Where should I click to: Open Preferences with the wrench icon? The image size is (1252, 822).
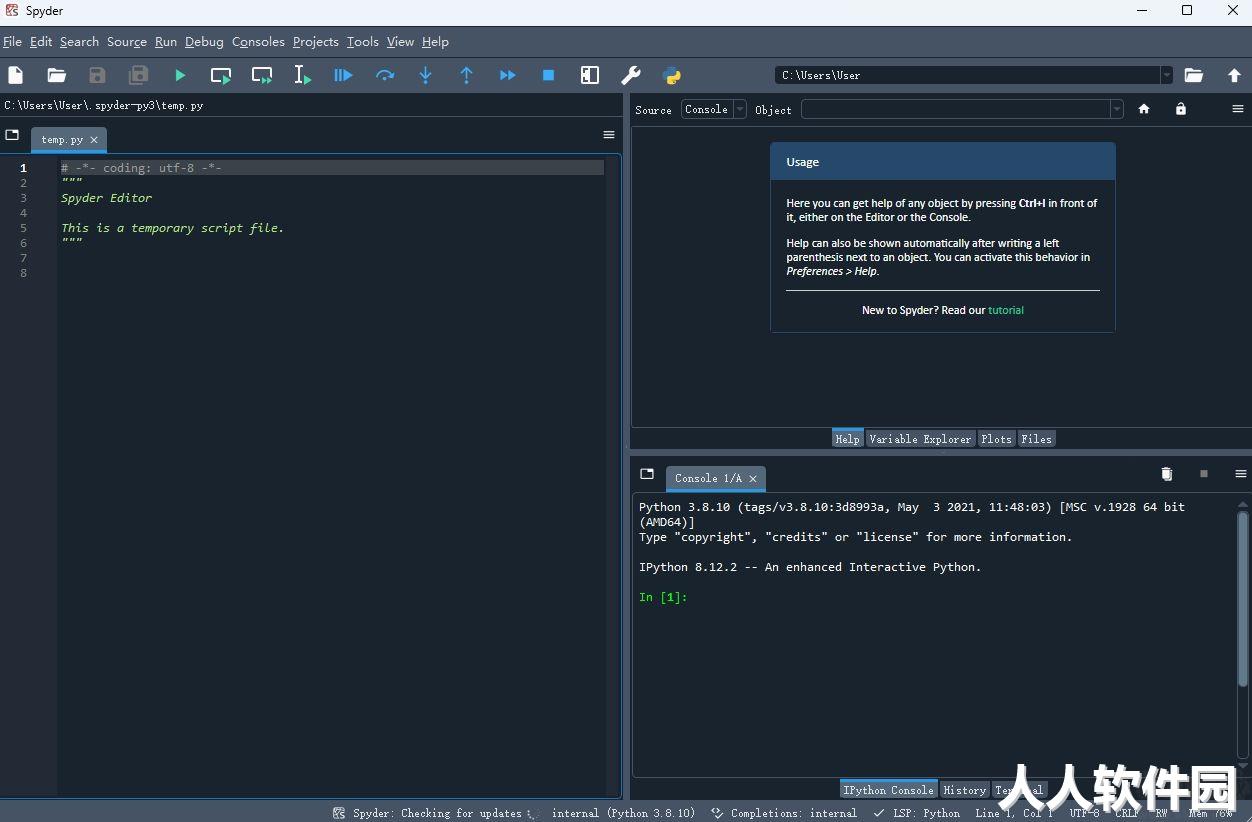631,75
